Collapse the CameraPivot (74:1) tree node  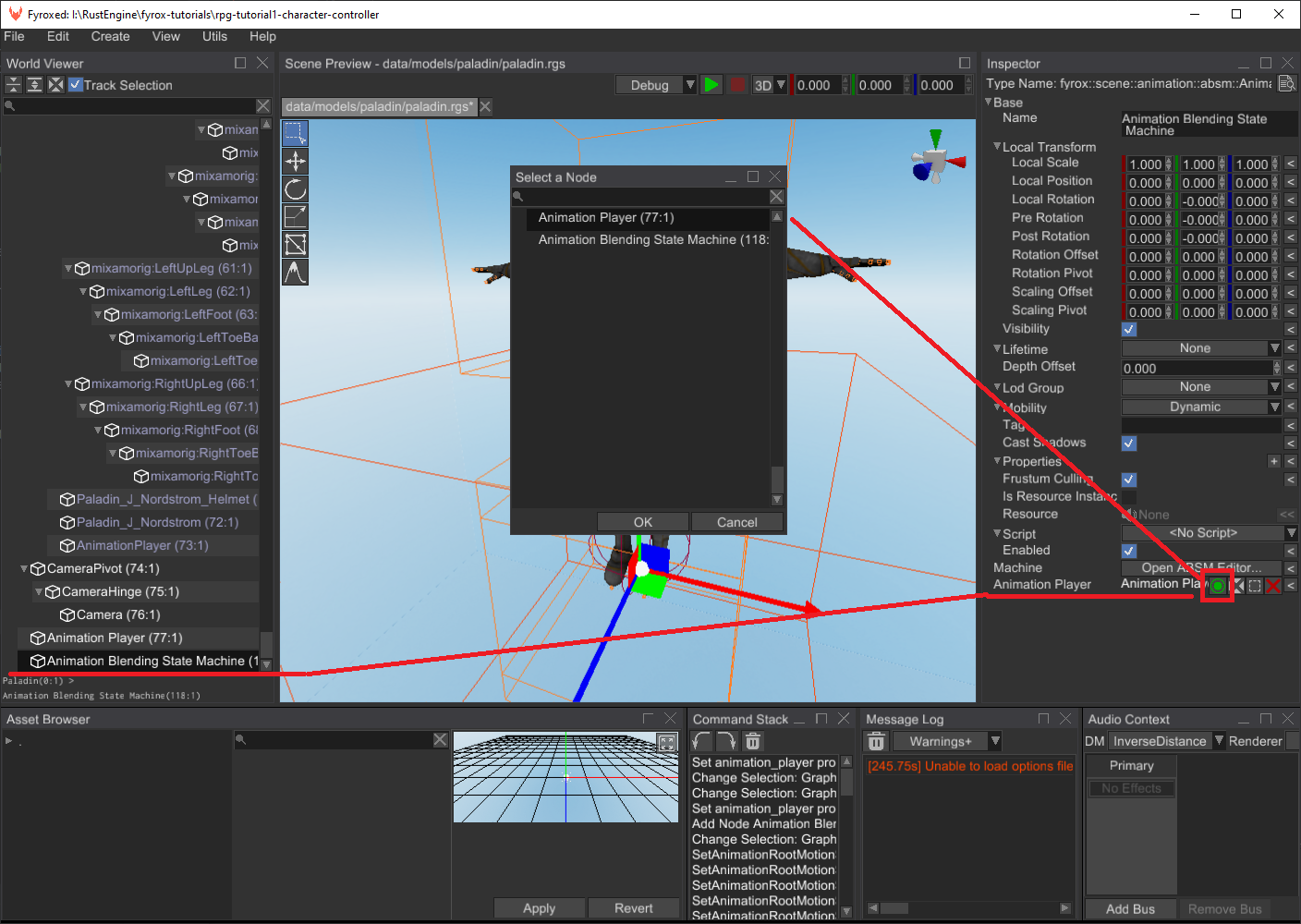(24, 568)
